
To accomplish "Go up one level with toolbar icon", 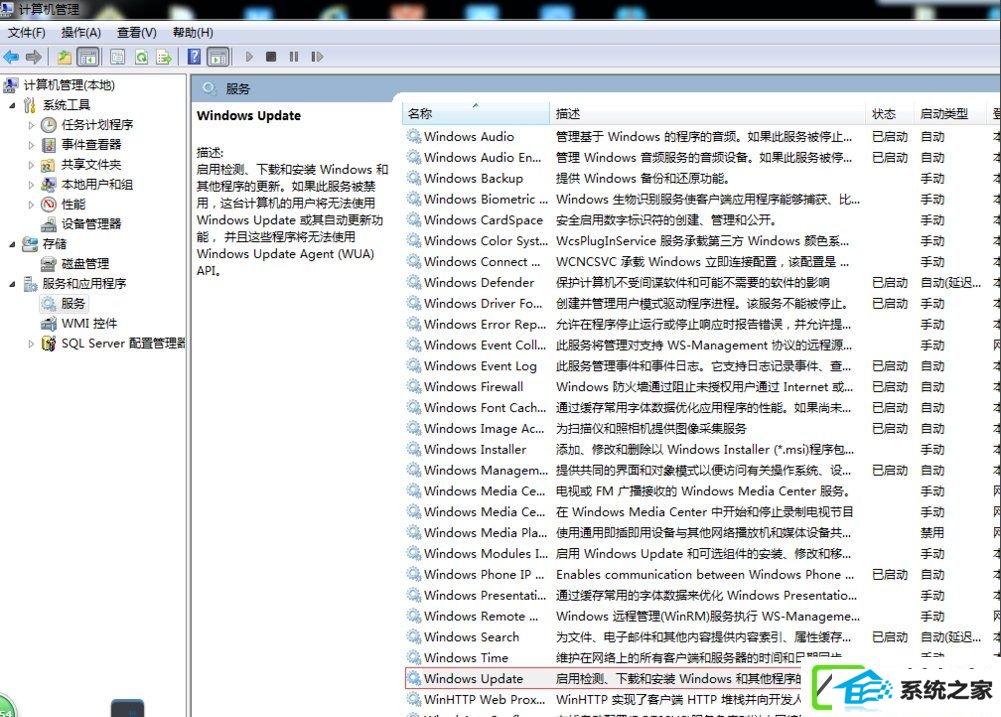I will 64,57.
